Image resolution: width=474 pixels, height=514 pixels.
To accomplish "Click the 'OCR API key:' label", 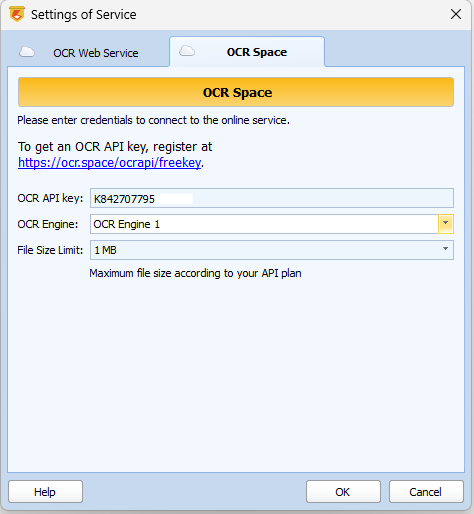I will pyautogui.click(x=50, y=198).
